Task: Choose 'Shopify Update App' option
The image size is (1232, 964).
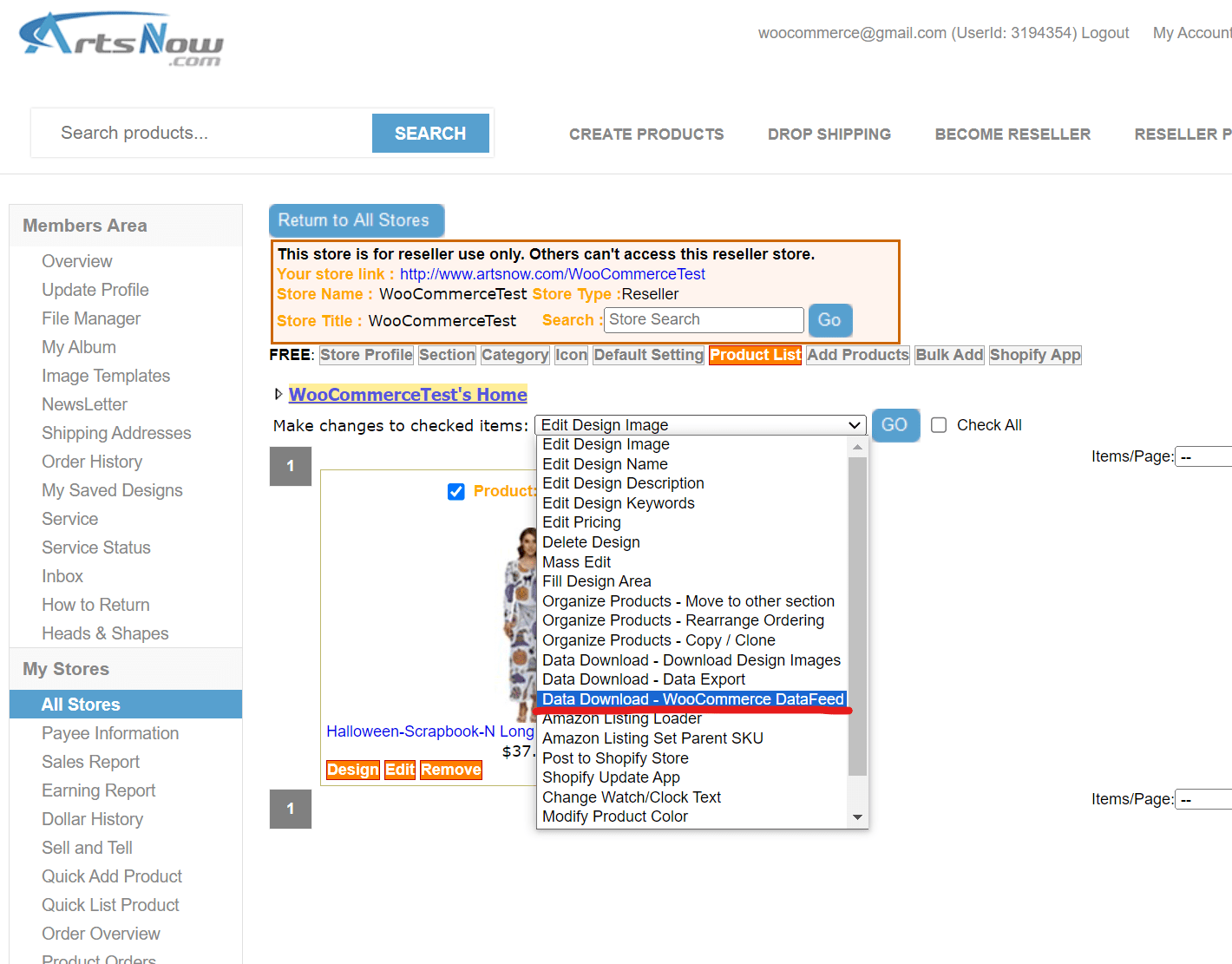Action: tap(611, 777)
